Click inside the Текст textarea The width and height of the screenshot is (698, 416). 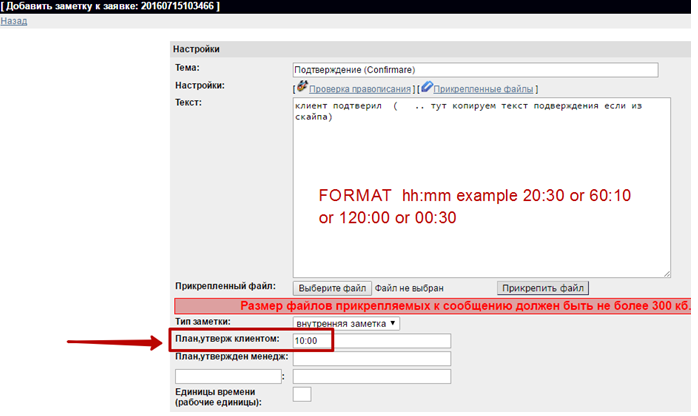click(x=482, y=187)
